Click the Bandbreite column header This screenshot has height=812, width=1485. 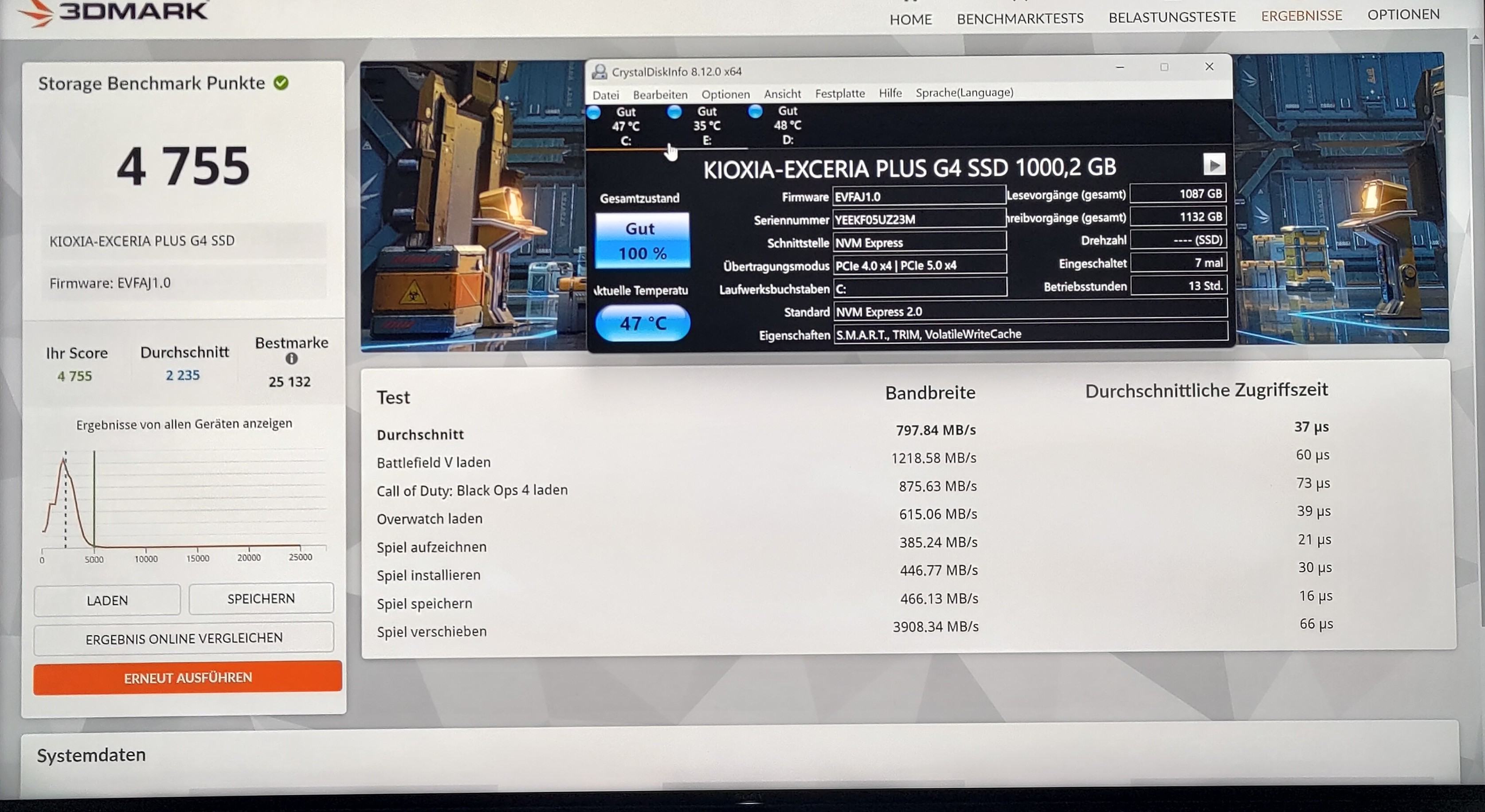[930, 393]
